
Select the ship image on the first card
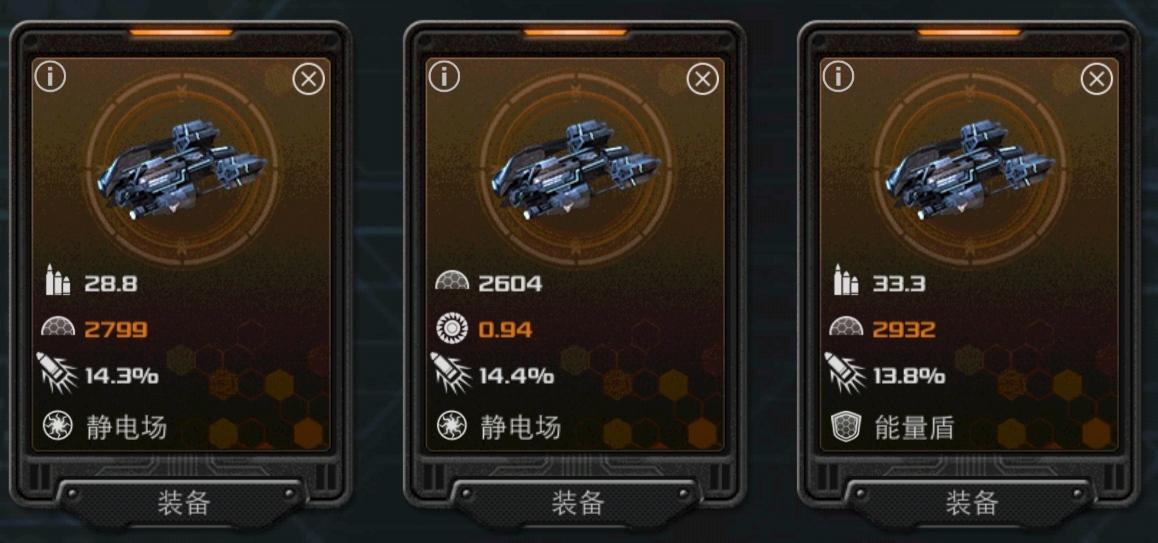[182, 171]
